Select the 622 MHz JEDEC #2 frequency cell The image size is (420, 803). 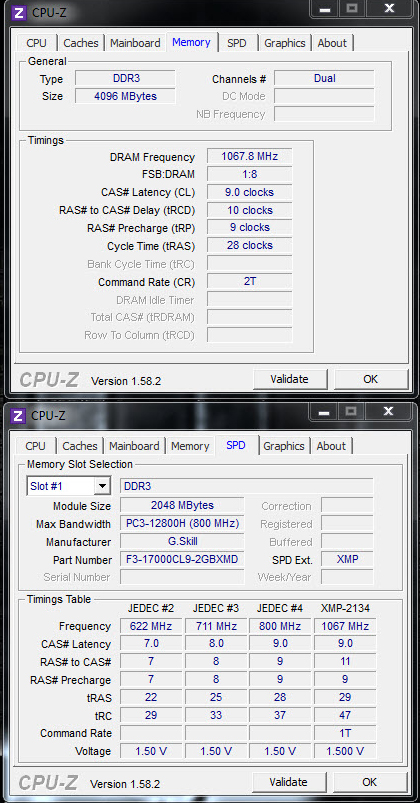(x=151, y=626)
